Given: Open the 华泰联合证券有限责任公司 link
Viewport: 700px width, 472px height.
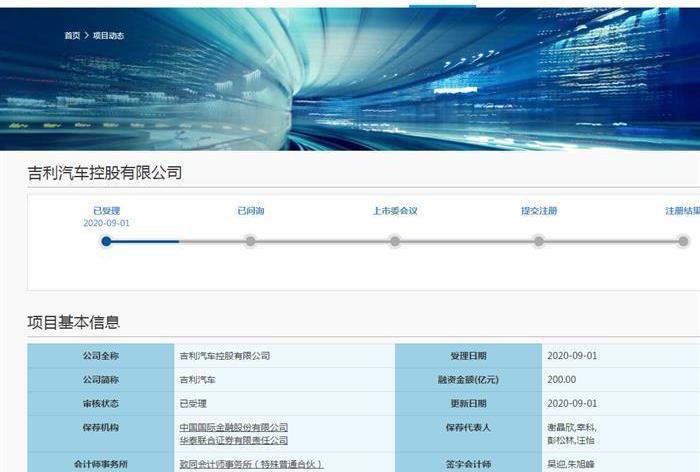Looking at the screenshot, I should click(233, 440).
